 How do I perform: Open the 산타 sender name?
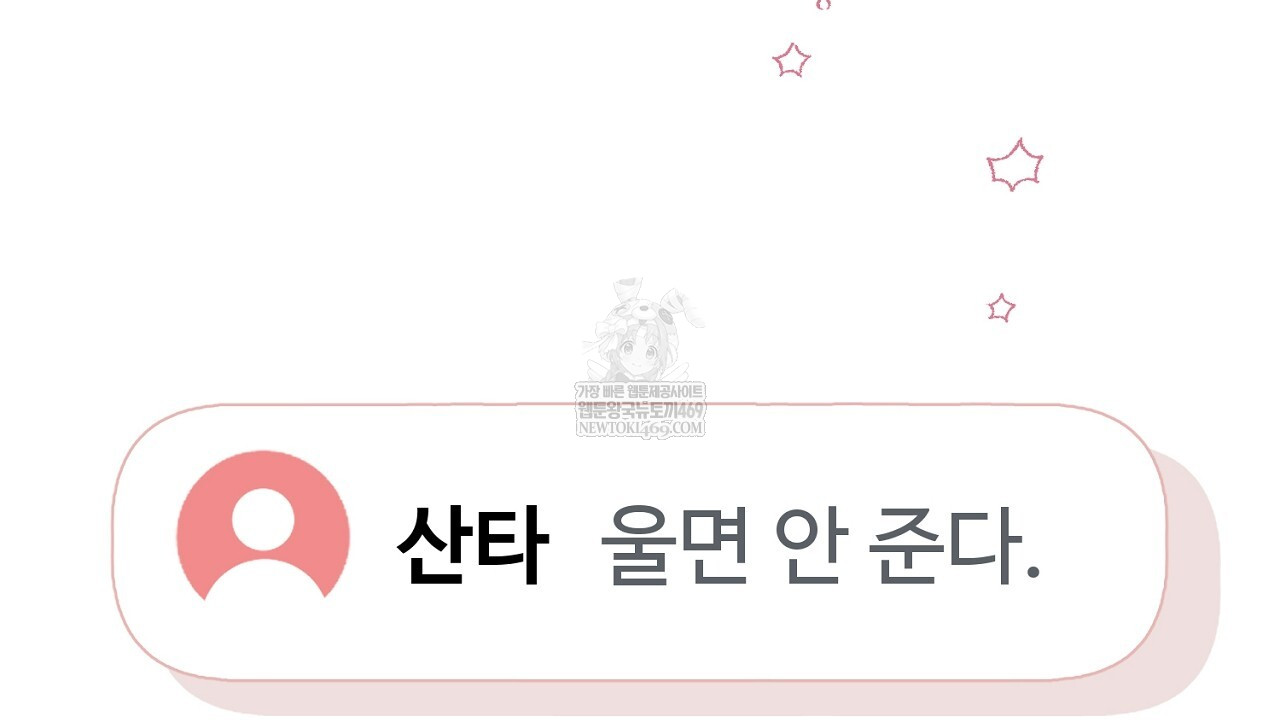473,544
